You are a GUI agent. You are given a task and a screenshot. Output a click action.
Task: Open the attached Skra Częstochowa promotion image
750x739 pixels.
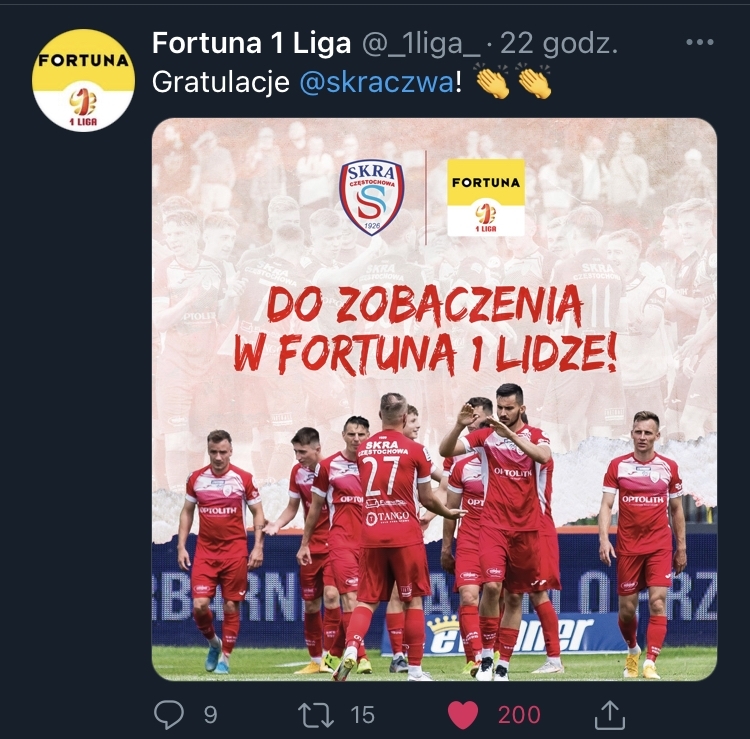click(x=434, y=399)
